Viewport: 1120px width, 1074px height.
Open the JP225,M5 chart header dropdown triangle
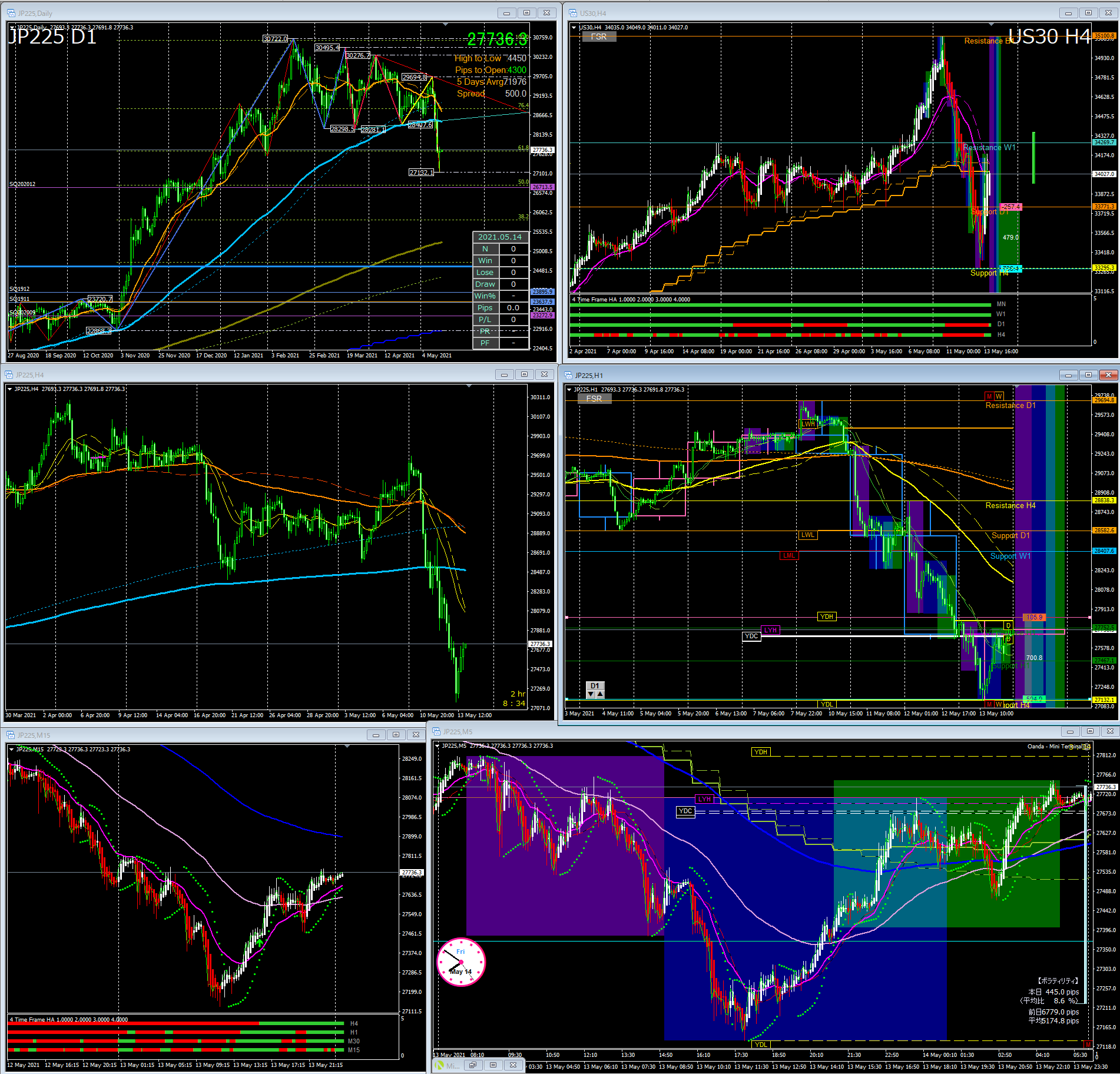click(x=437, y=745)
